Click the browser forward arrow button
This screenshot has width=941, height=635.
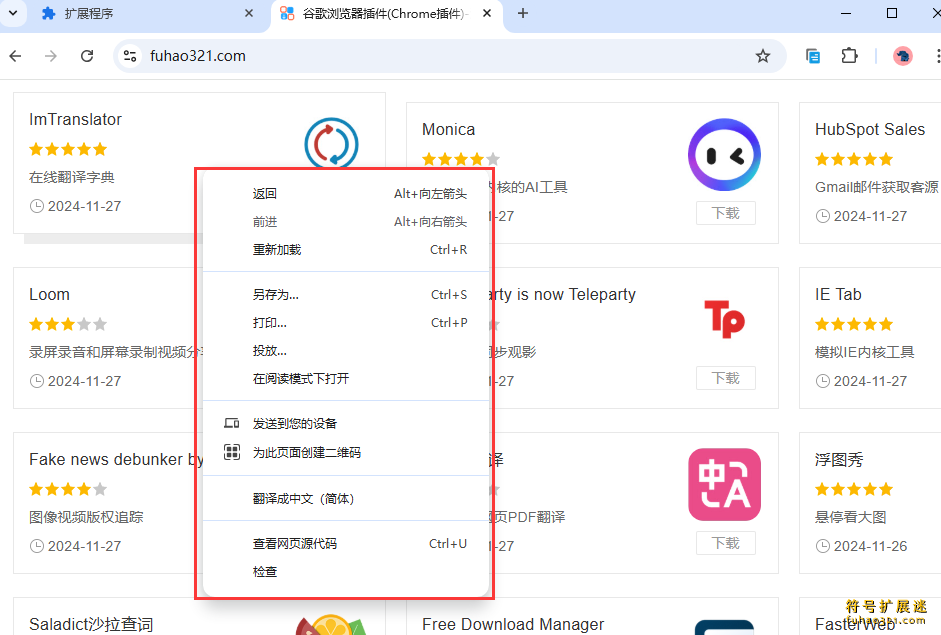(x=51, y=56)
